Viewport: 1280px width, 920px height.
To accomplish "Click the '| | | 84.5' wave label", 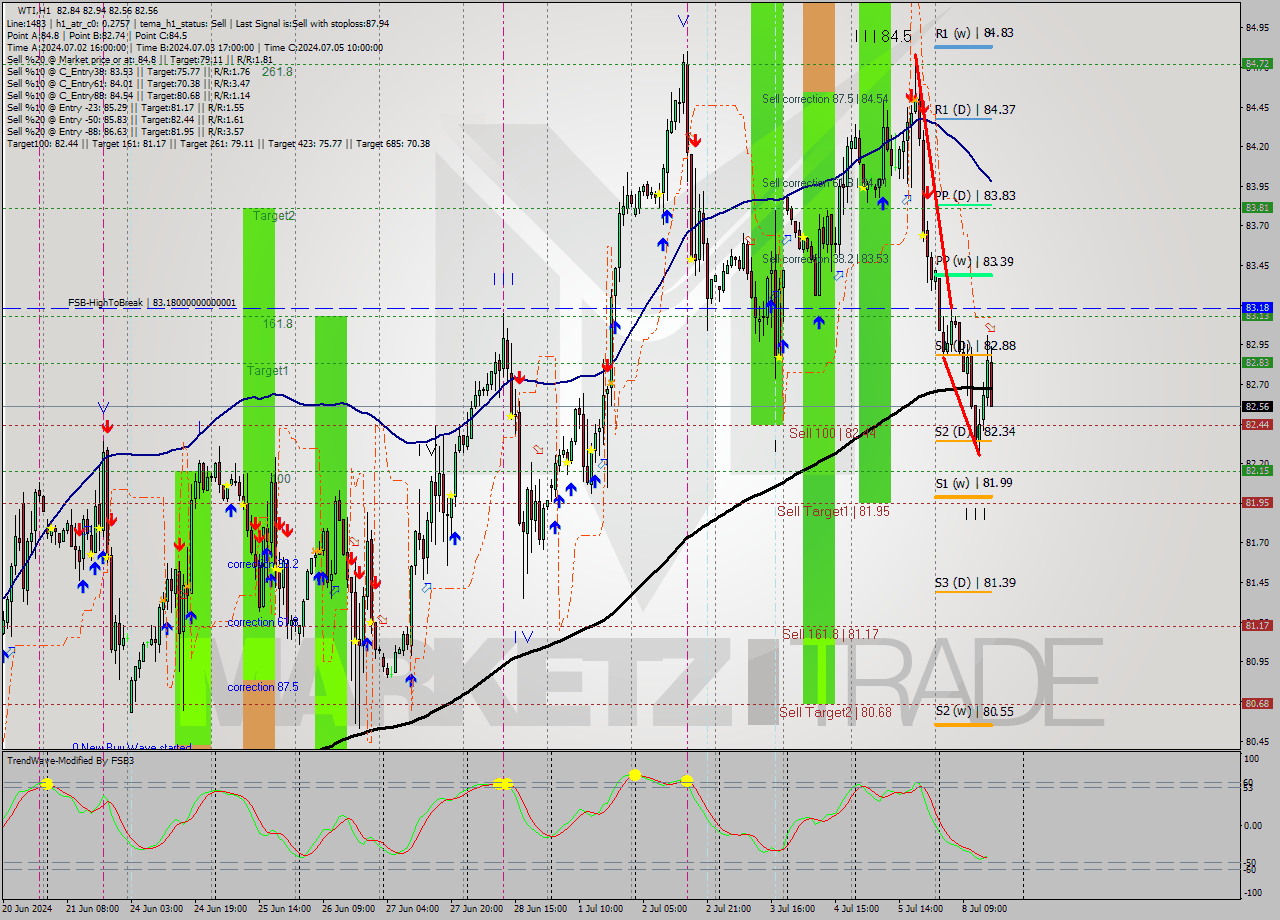I will tap(884, 36).
